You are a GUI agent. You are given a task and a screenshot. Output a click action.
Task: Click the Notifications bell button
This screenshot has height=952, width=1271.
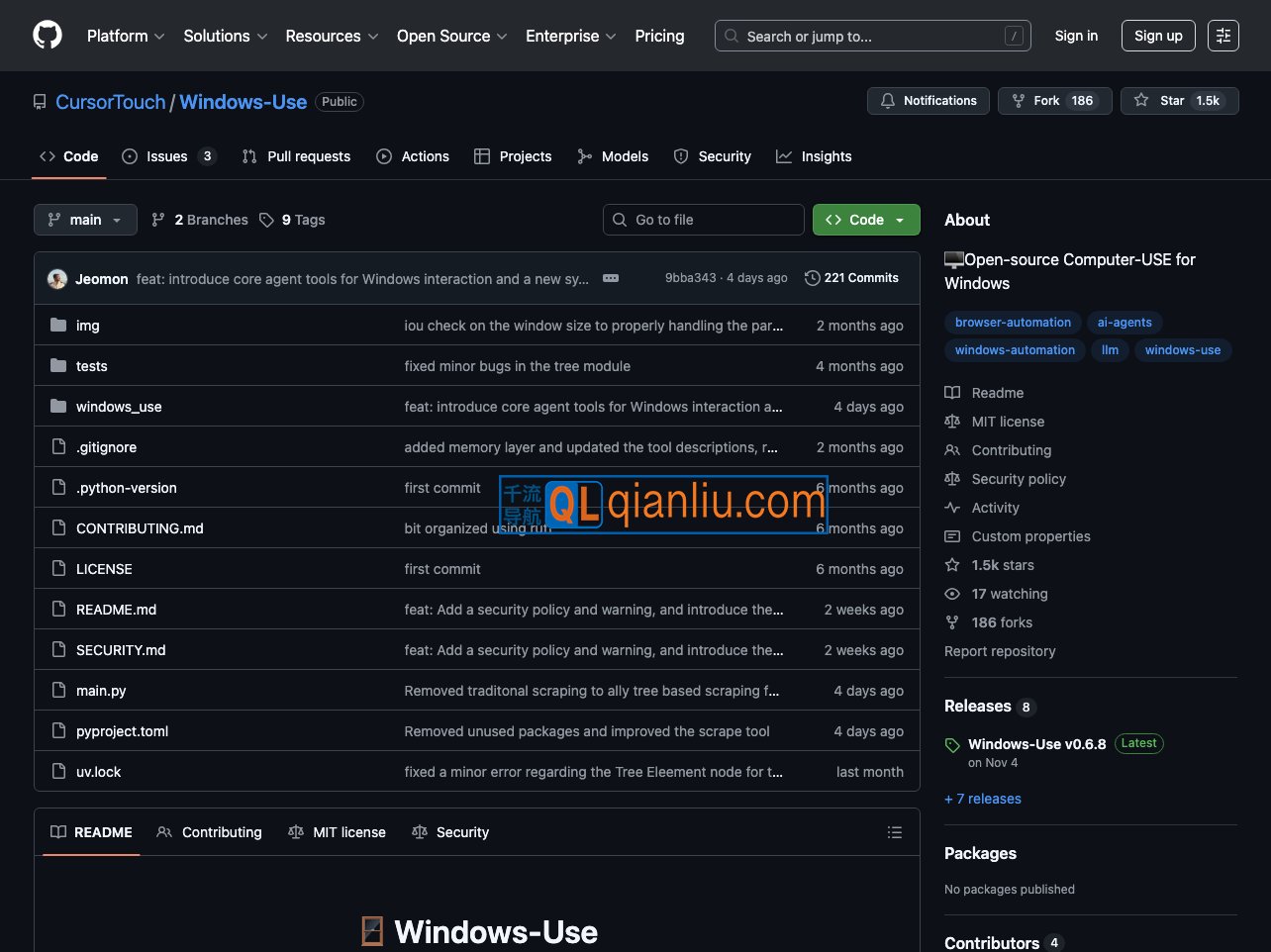click(928, 101)
